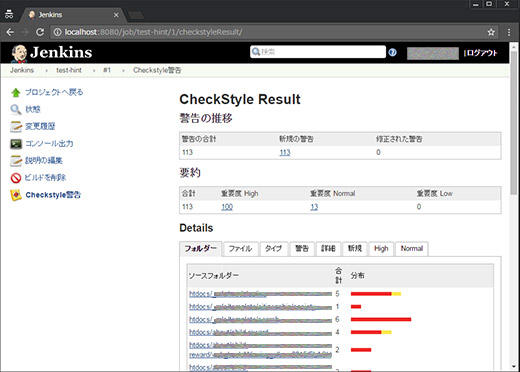
Task: Expand breadcrumb arrow after test-hint
Action: click(x=94, y=70)
